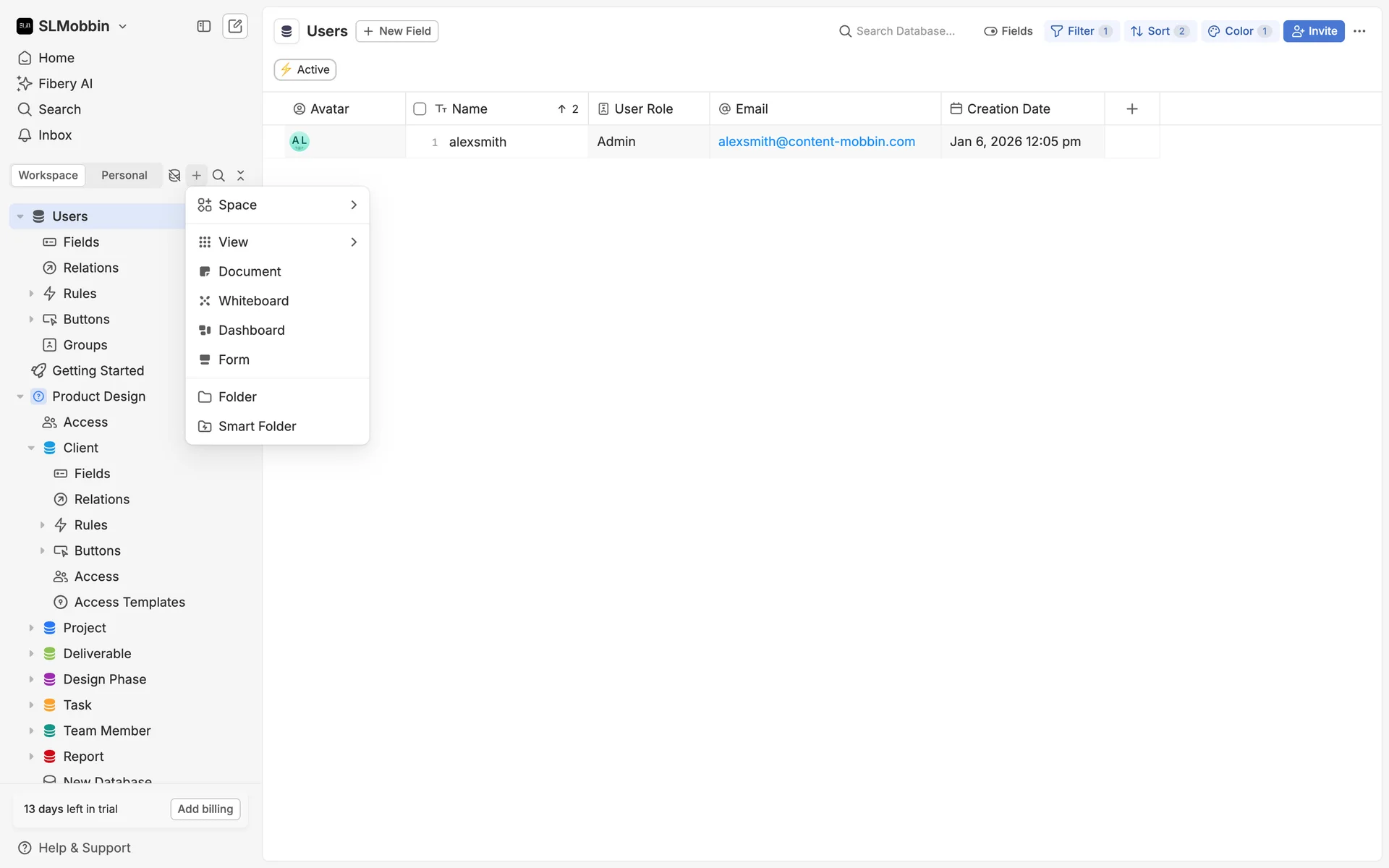Click the plus icon to add column
This screenshot has width=1389, height=868.
1132,109
